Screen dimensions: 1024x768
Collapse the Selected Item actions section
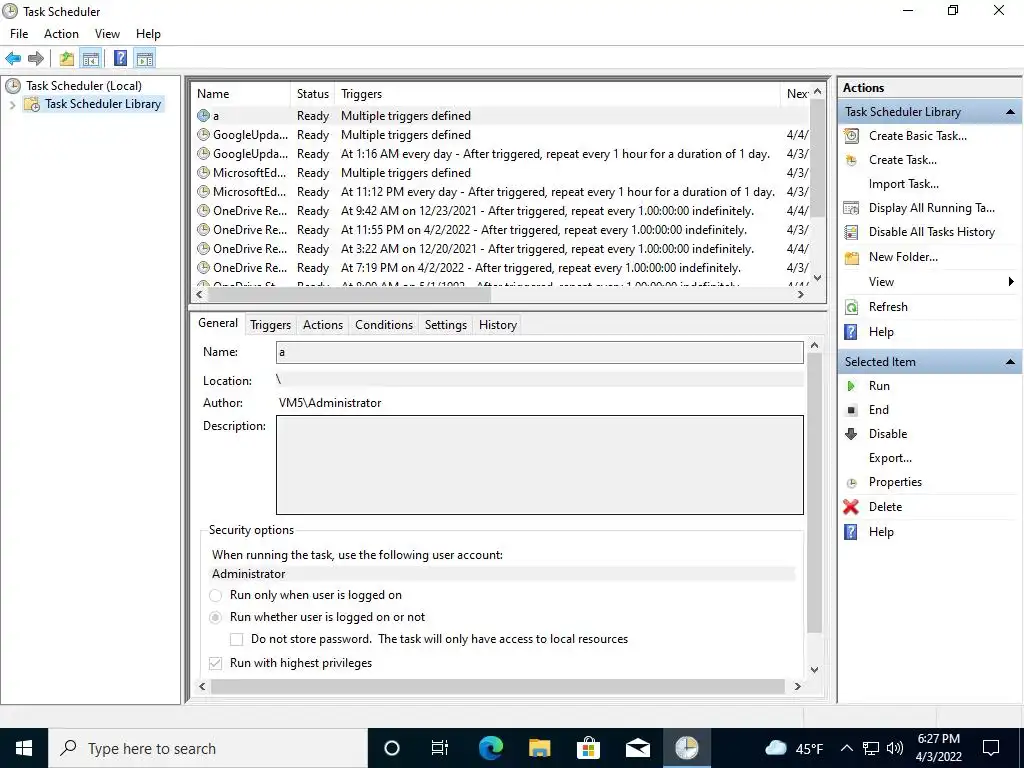click(x=1010, y=362)
